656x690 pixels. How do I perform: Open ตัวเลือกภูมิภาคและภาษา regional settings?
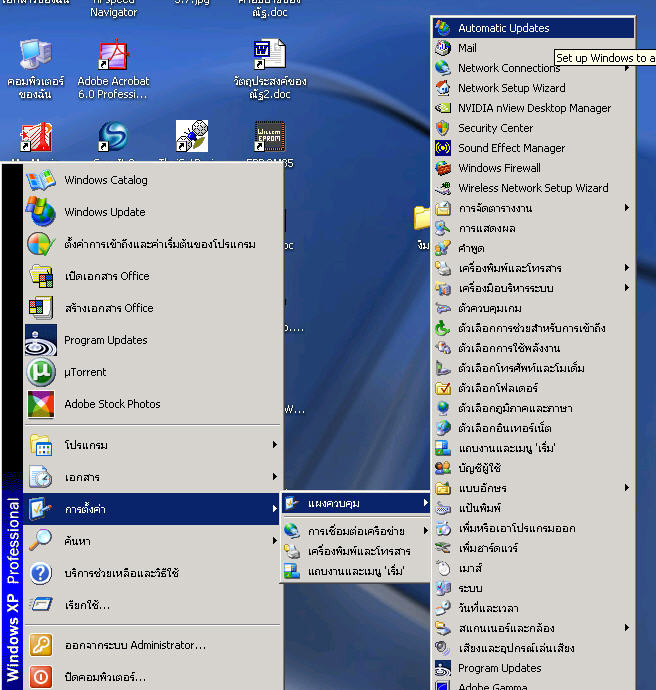(533, 408)
